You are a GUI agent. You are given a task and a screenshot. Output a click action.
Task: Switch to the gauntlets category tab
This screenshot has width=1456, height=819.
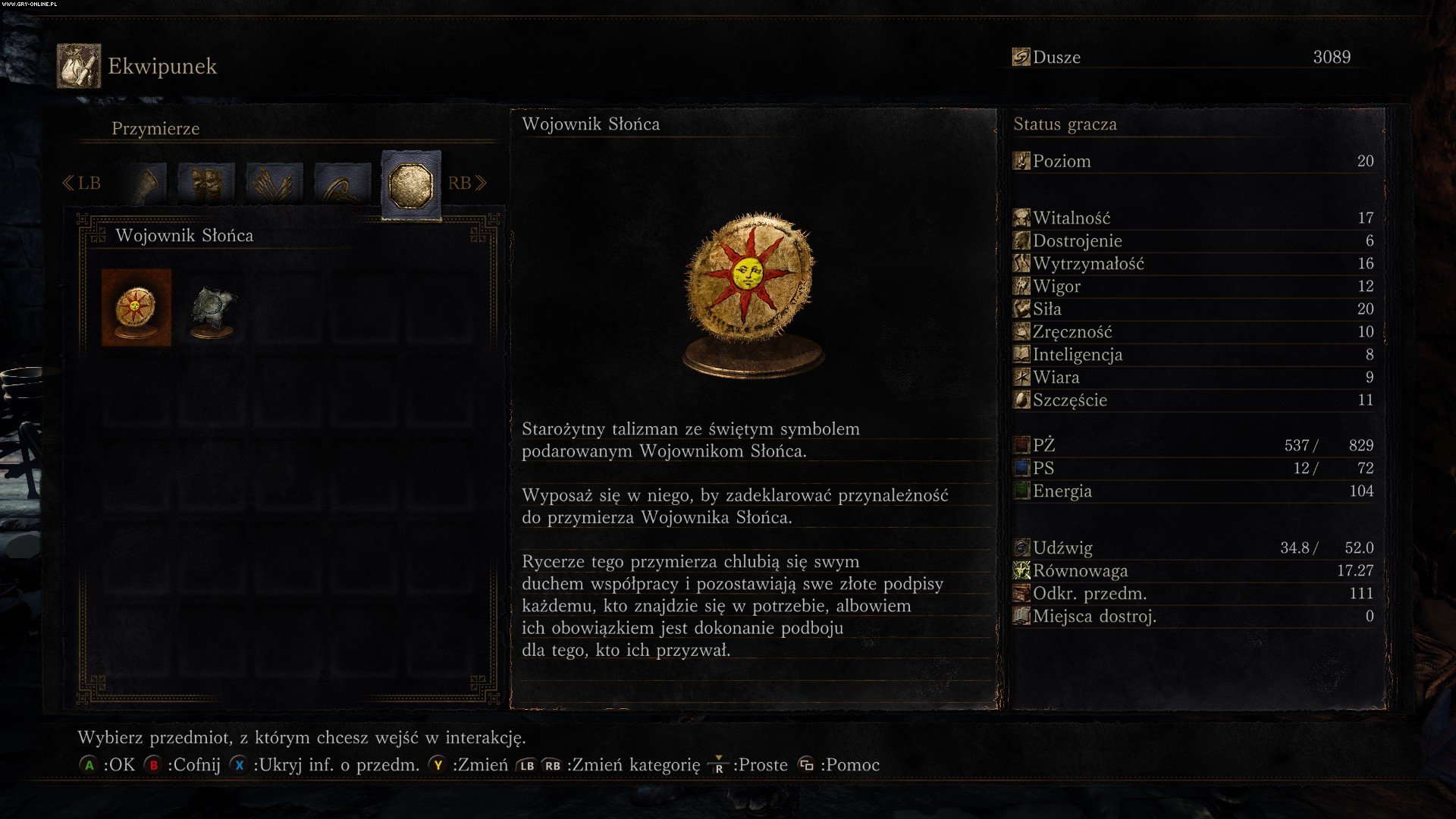[206, 183]
